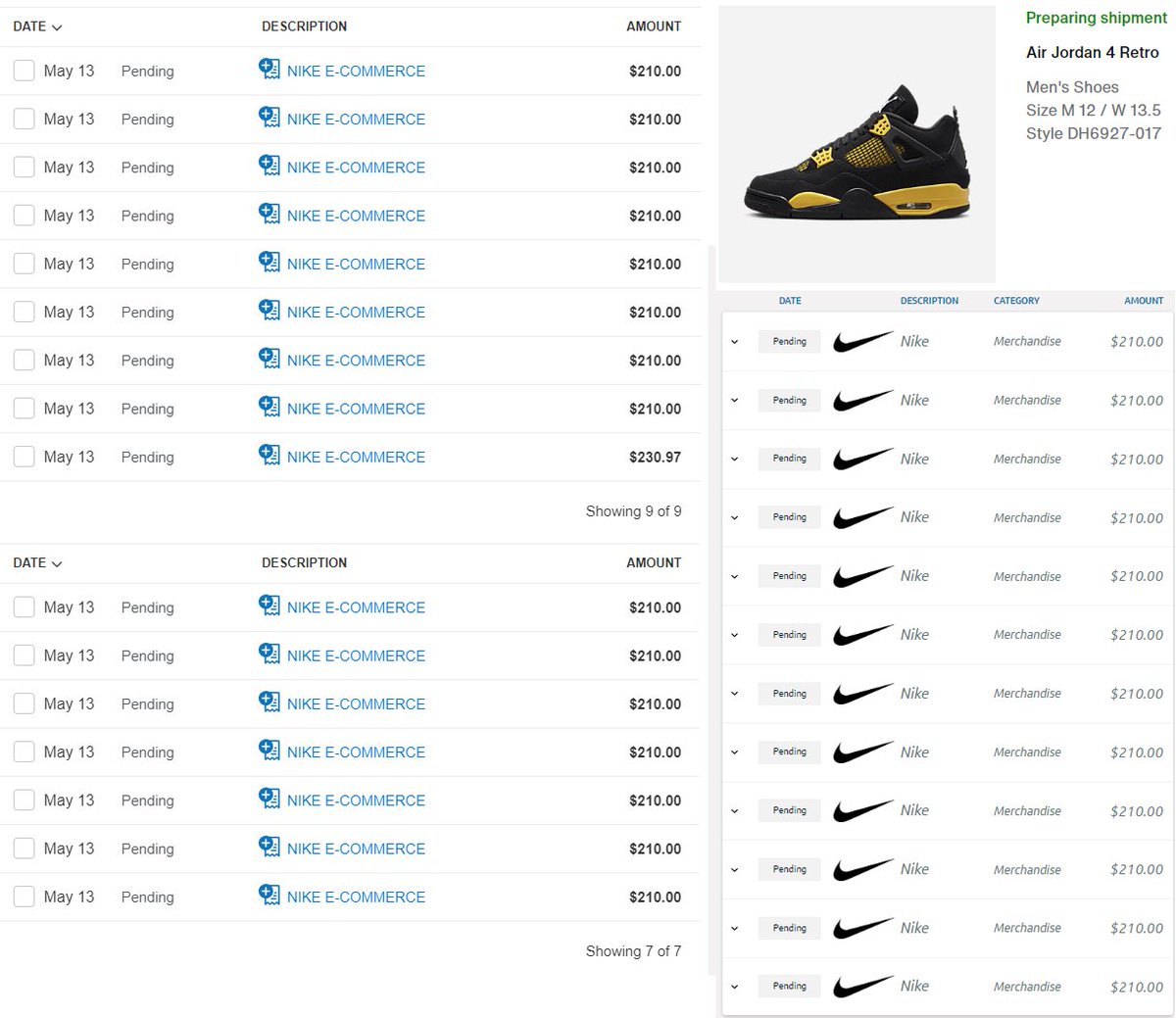1176x1018 pixels.
Task: Click the 'Style DH6927-017' text
Action: tap(1094, 133)
